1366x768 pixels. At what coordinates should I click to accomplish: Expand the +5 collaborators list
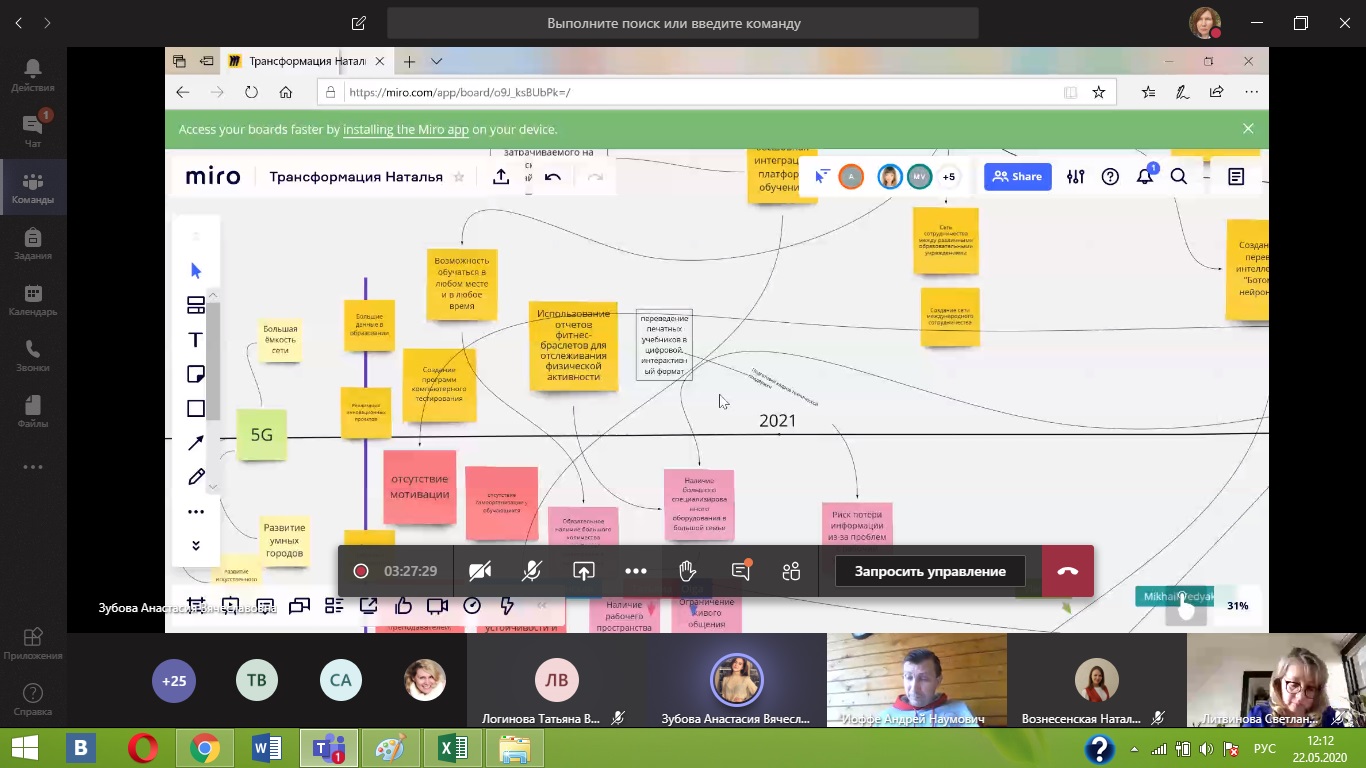click(948, 177)
